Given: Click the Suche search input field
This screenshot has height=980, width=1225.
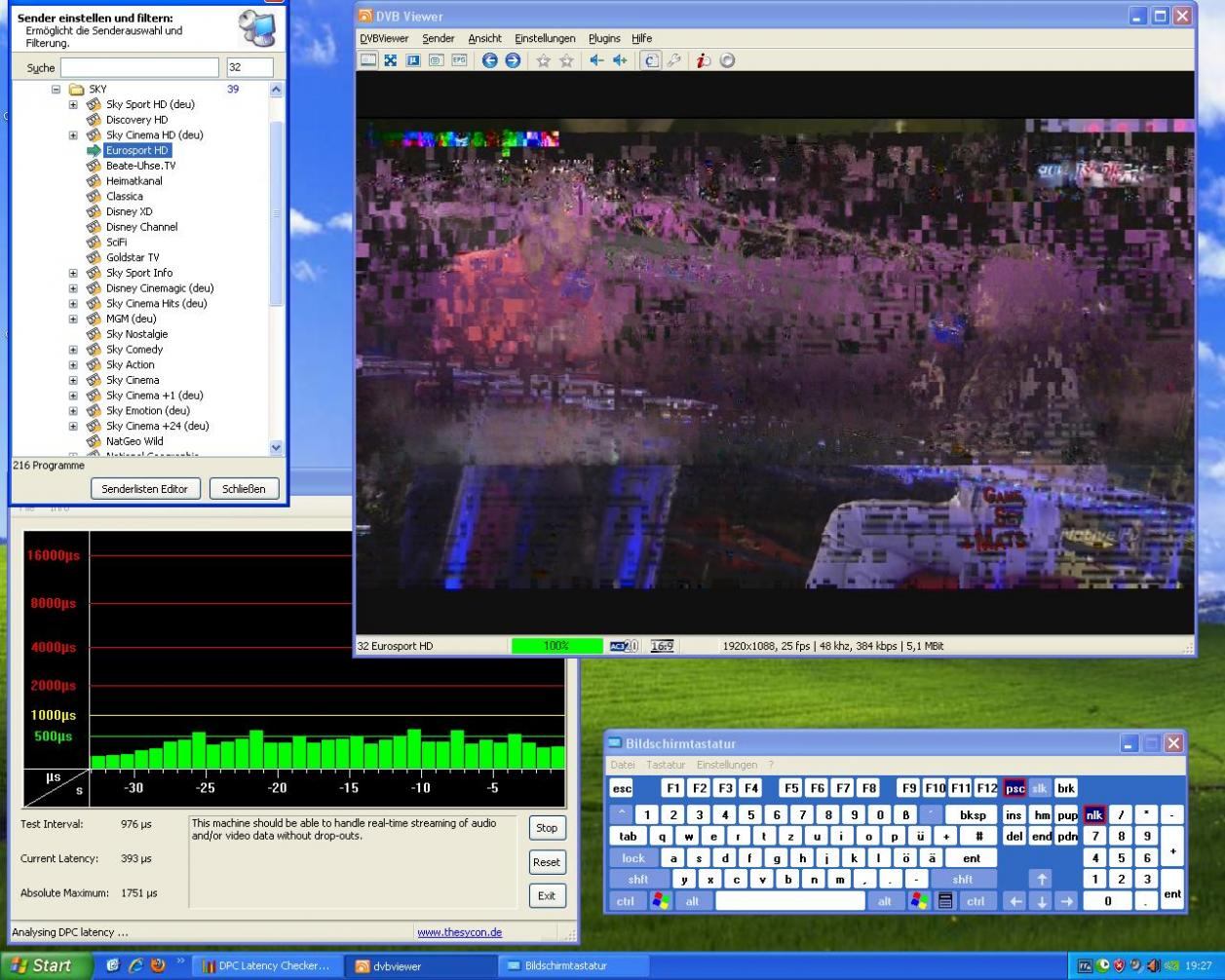Looking at the screenshot, I should point(139,68).
